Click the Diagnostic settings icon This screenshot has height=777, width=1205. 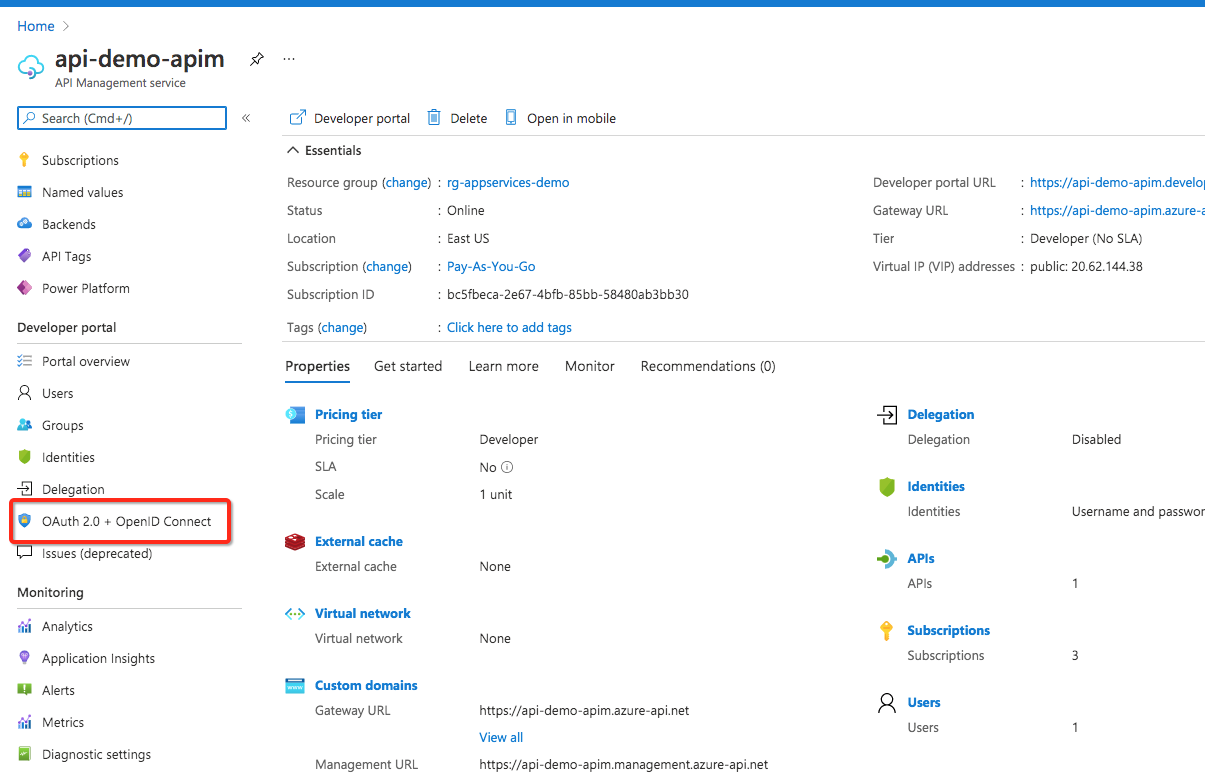pyautogui.click(x=25, y=754)
